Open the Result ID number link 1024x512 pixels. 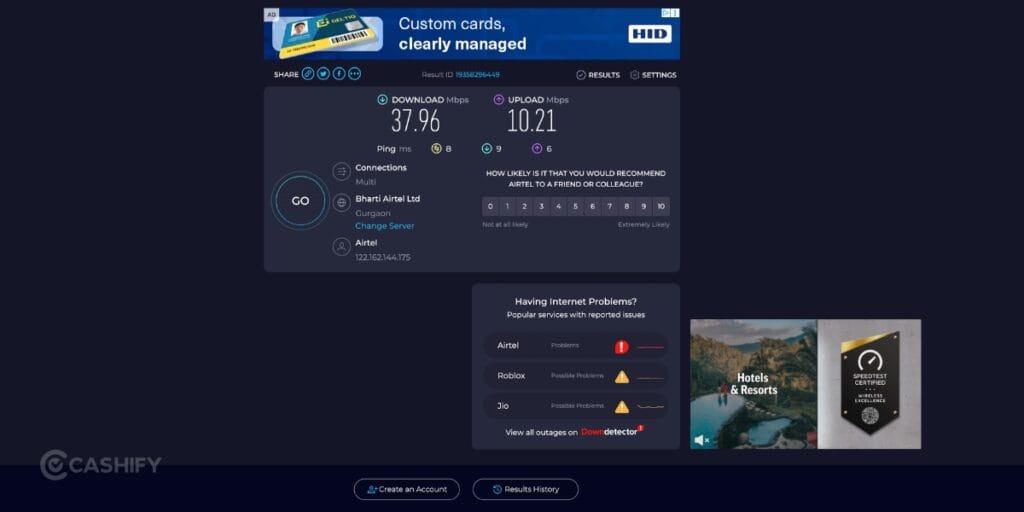(477, 75)
